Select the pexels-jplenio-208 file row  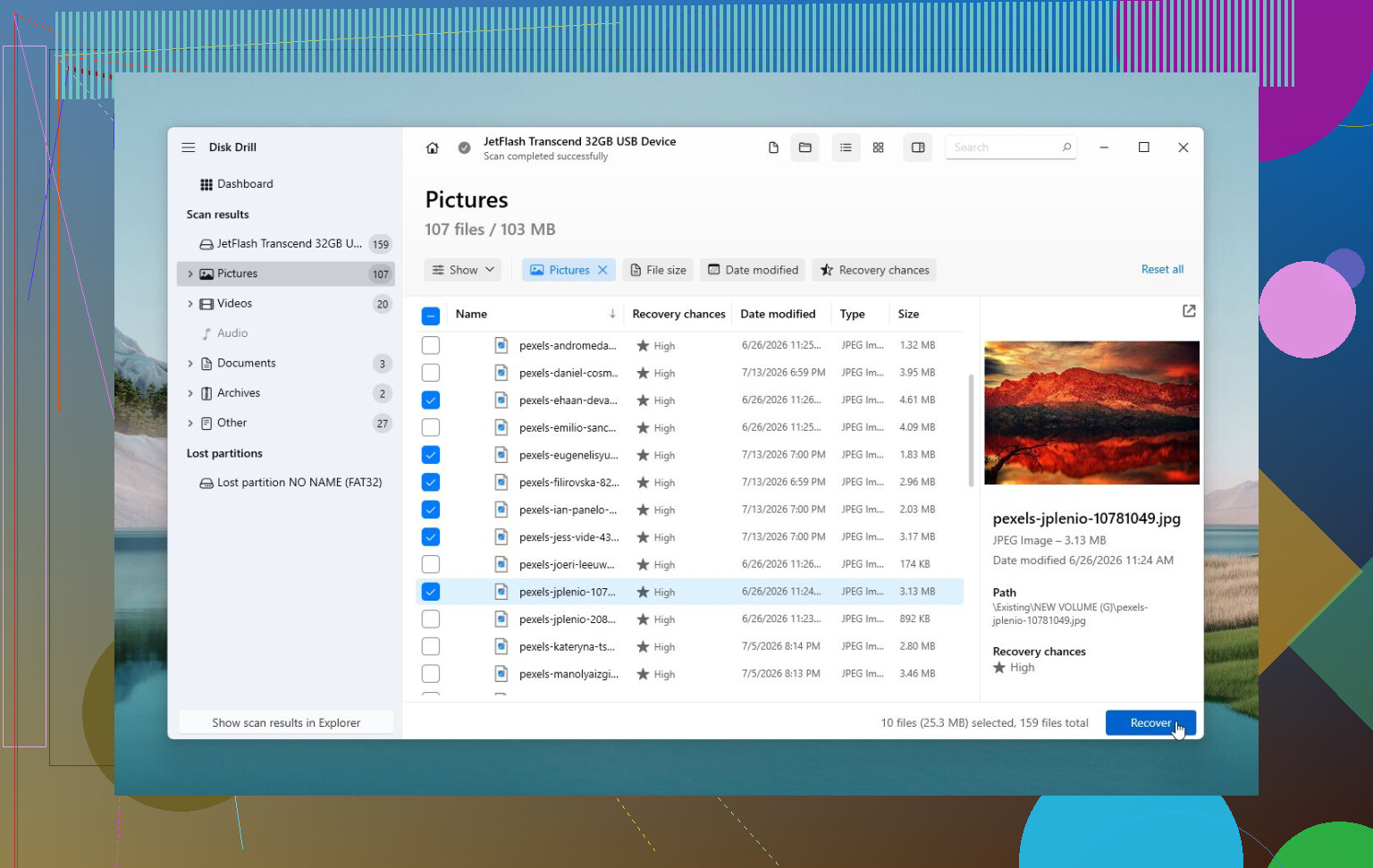click(690, 619)
